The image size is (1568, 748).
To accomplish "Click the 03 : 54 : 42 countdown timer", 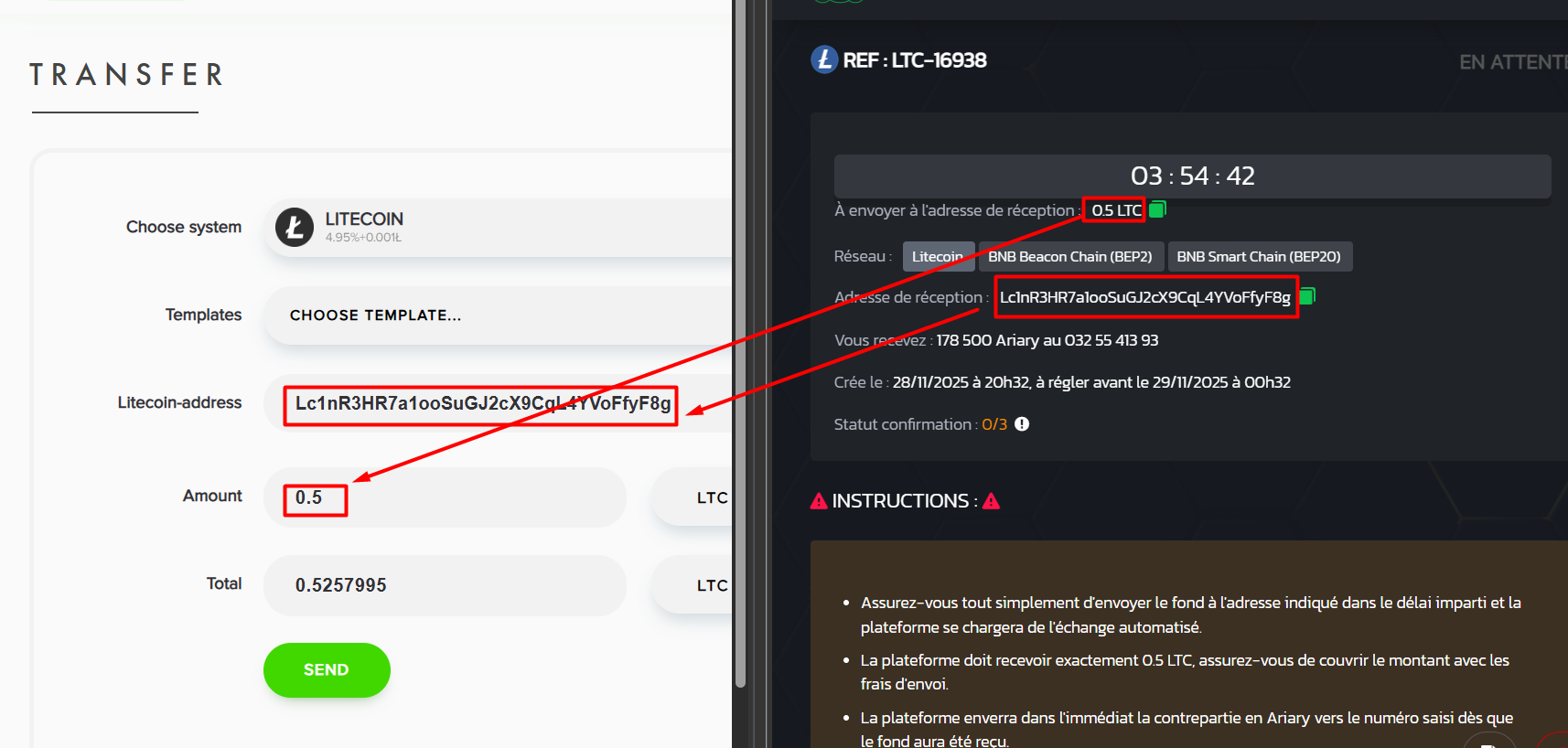I will click(1193, 176).
